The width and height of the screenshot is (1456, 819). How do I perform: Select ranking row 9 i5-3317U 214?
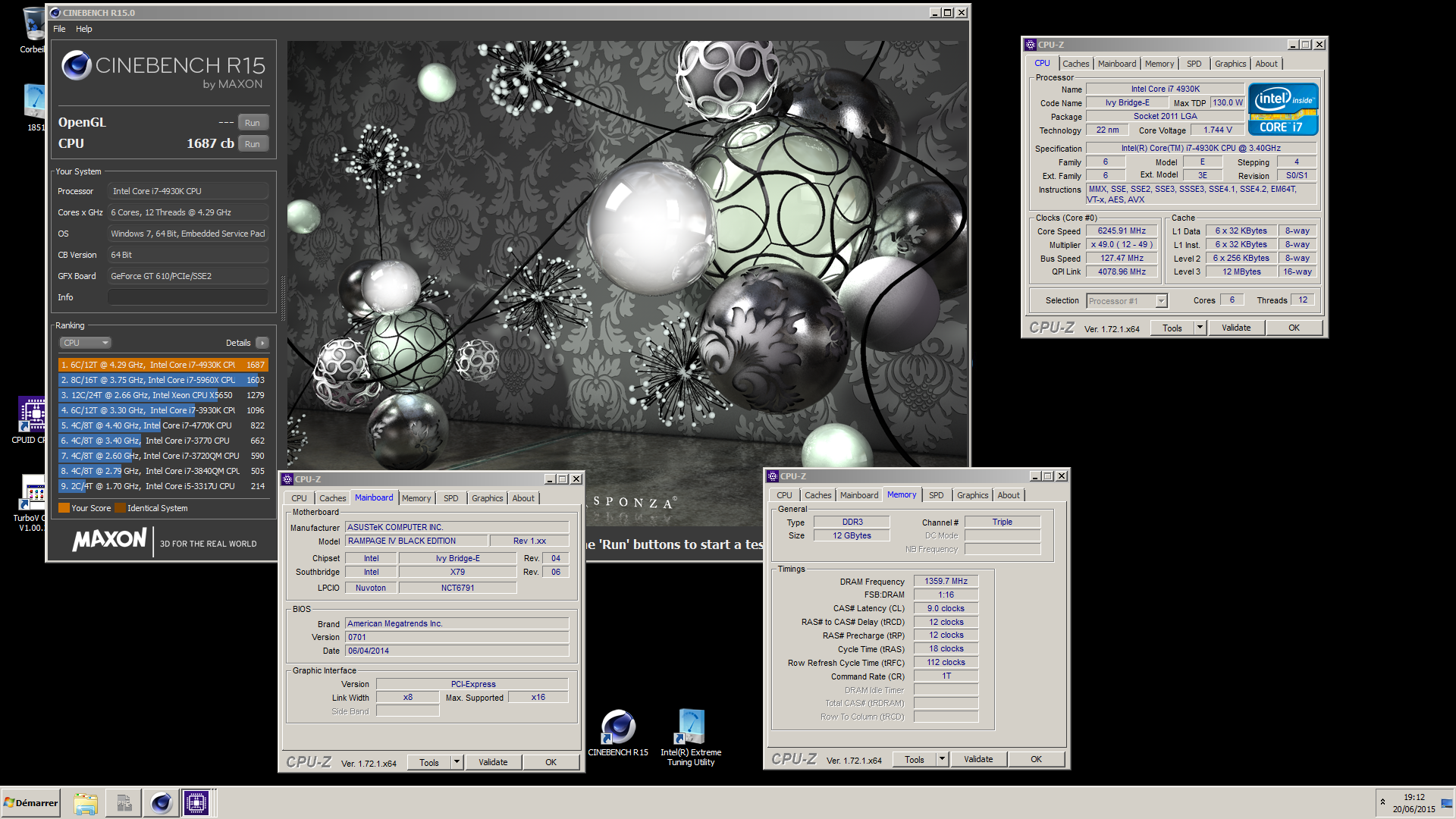click(x=163, y=486)
